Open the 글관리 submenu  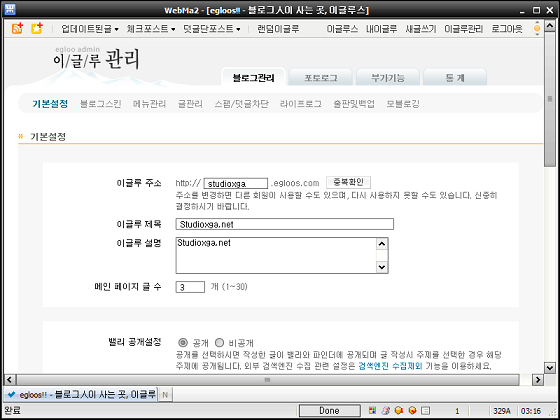coord(190,104)
